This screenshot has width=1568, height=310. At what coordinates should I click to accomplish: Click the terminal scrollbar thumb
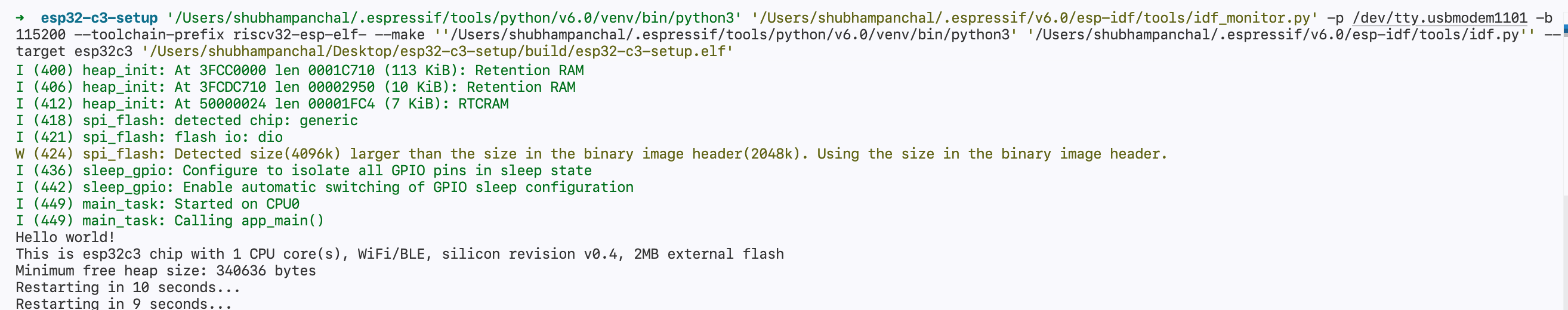pos(1564,255)
